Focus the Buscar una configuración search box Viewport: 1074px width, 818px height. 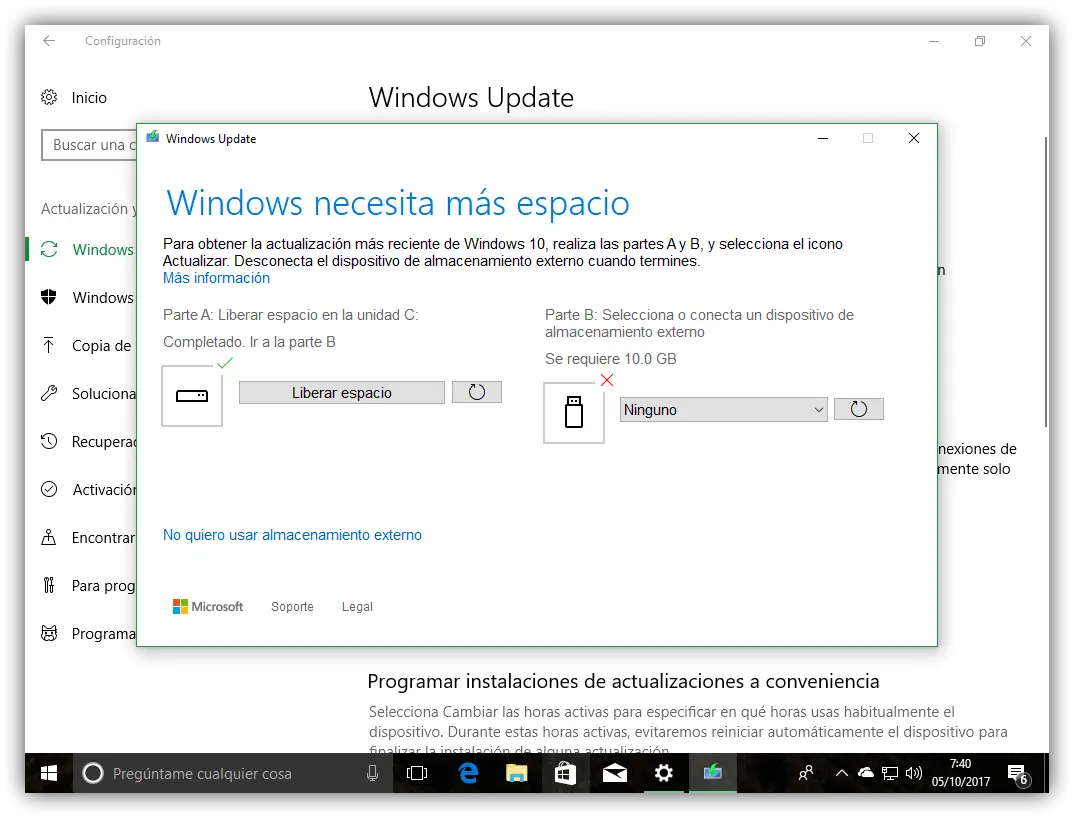(89, 145)
